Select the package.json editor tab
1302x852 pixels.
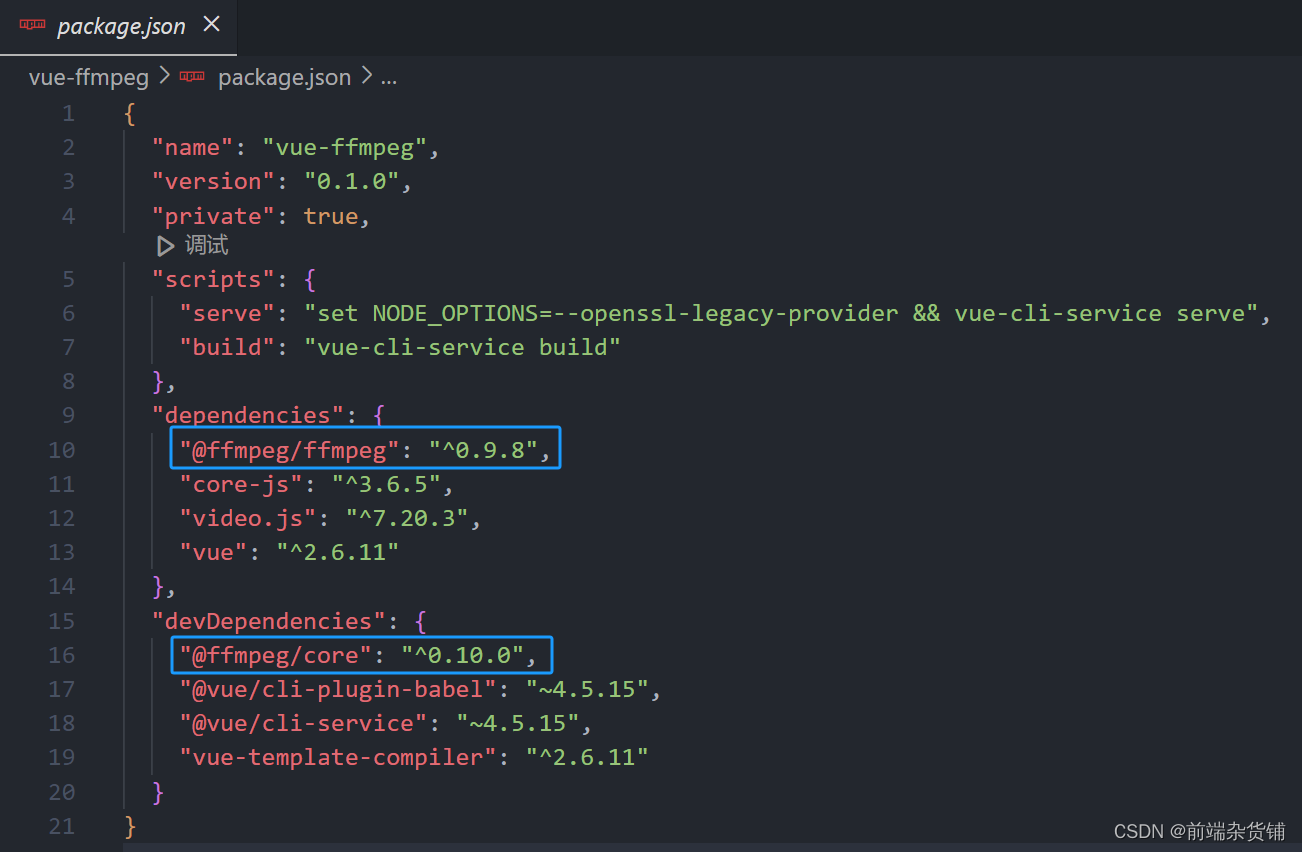pyautogui.click(x=118, y=27)
